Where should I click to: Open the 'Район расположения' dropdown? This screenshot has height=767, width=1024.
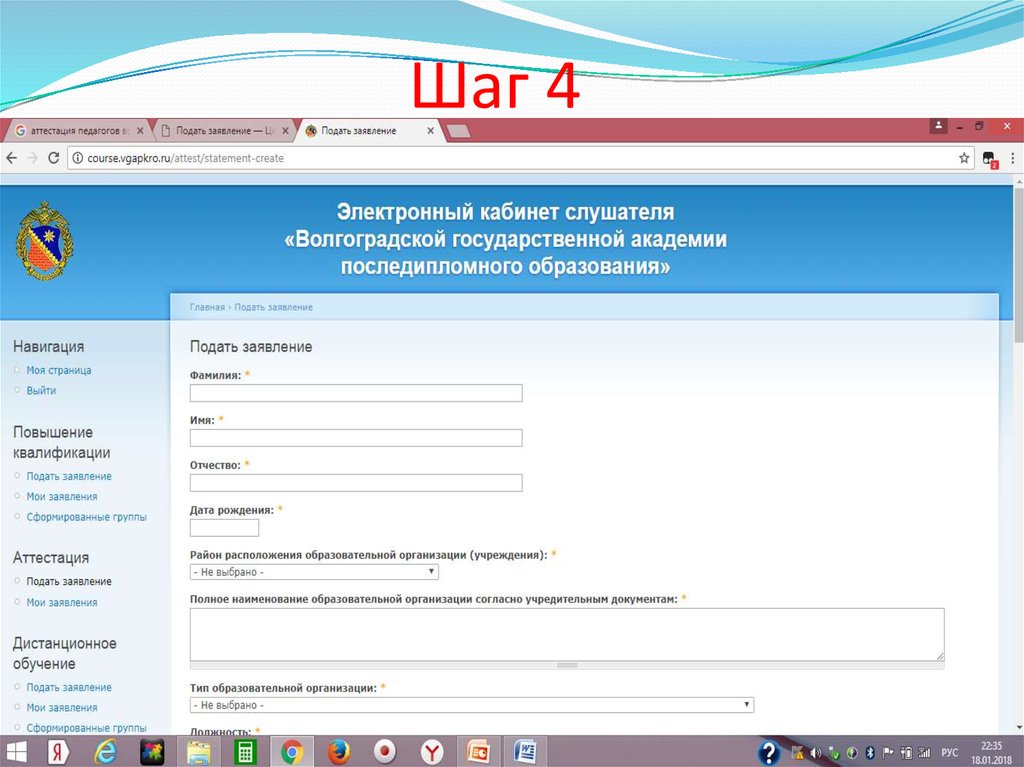[x=313, y=571]
